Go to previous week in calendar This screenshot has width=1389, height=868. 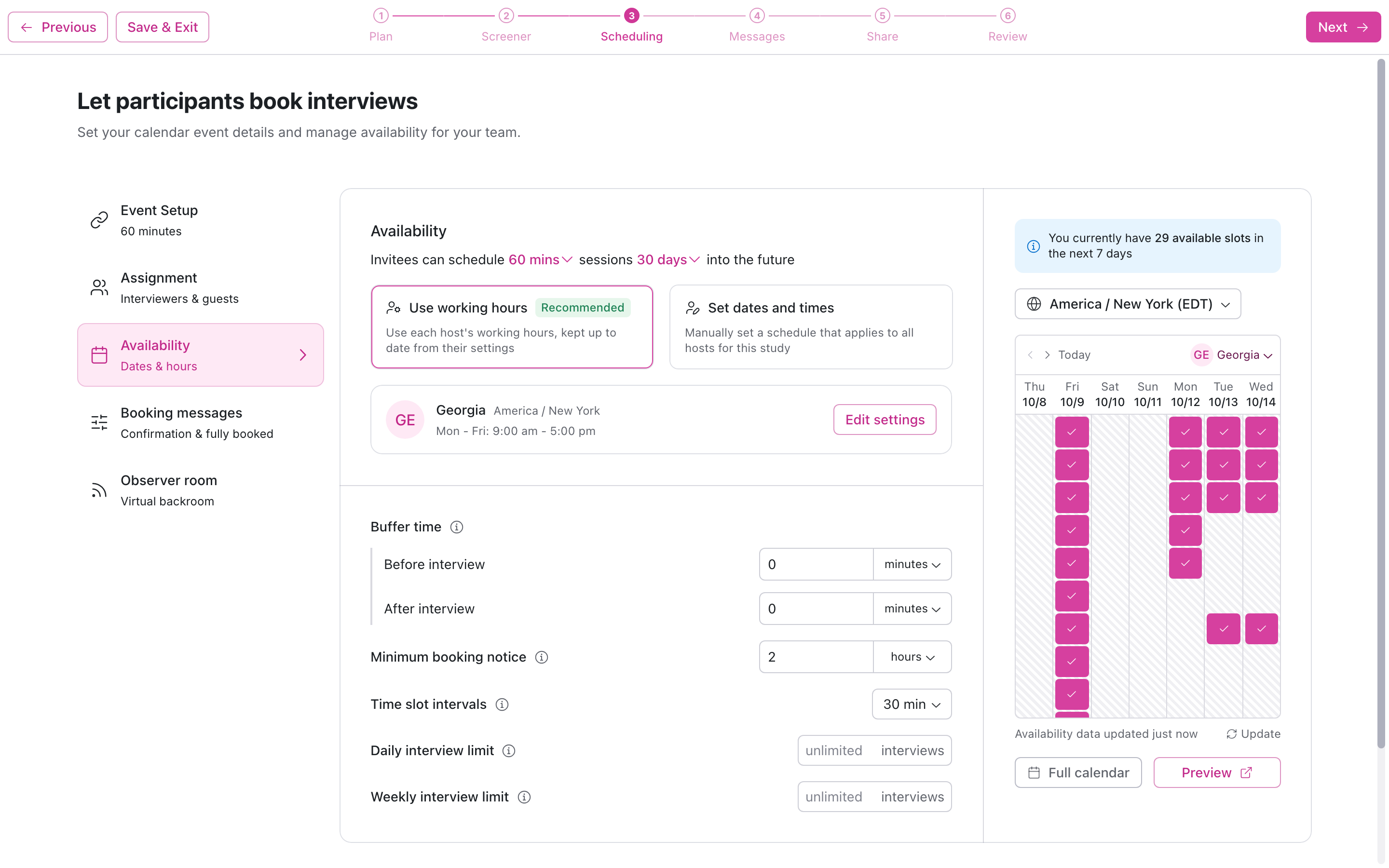(1030, 355)
